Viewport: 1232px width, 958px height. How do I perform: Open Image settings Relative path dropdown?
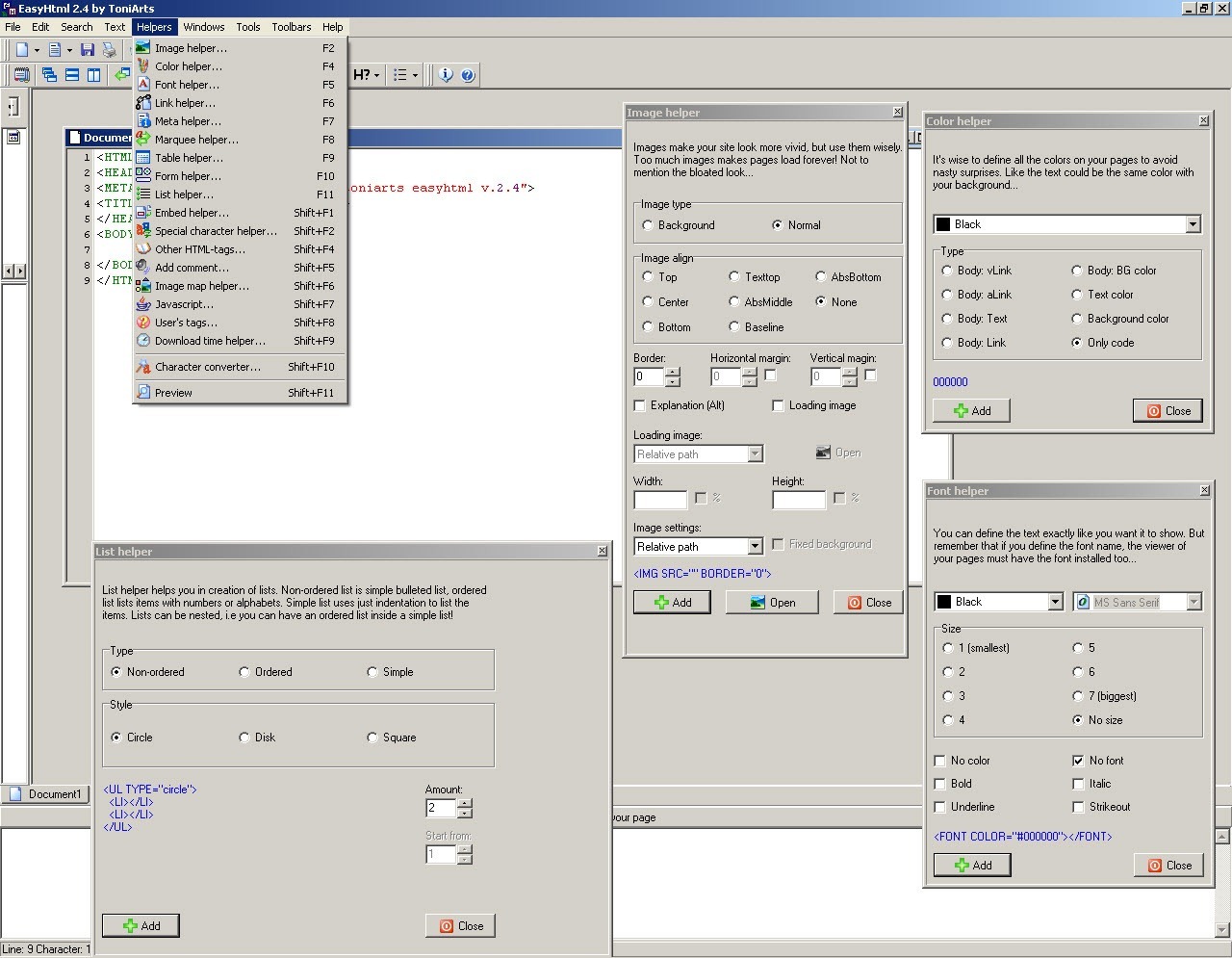tap(756, 547)
